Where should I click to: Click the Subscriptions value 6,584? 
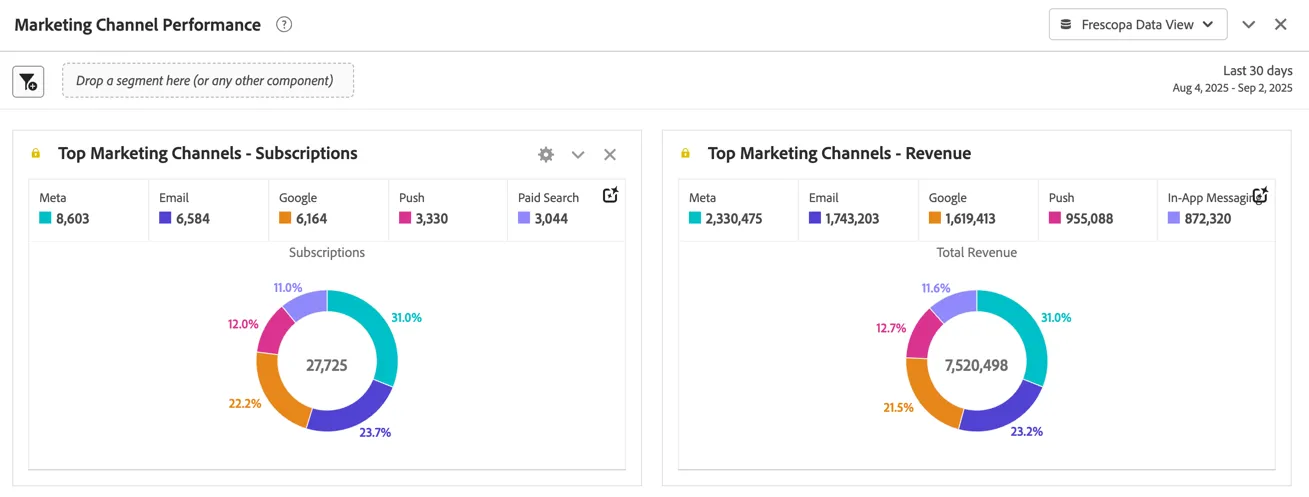pos(193,218)
